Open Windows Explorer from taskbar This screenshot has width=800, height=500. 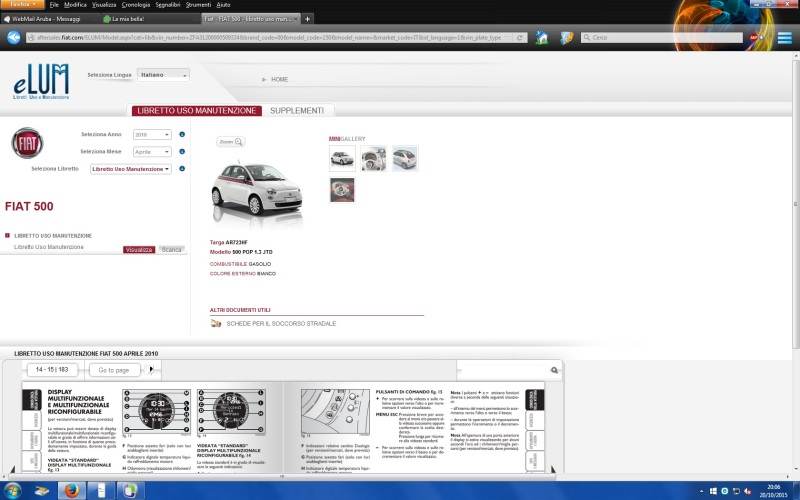[x=42, y=491]
